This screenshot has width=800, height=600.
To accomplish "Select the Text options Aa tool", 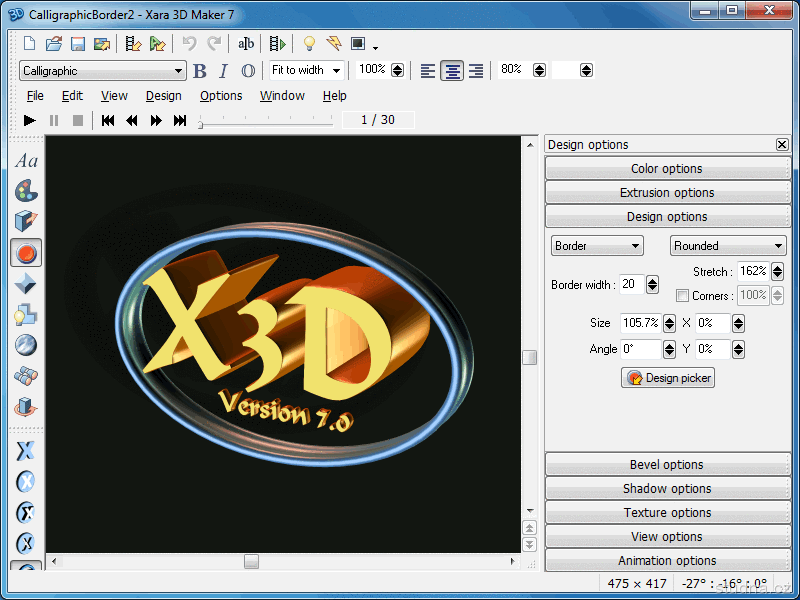I will pos(26,160).
